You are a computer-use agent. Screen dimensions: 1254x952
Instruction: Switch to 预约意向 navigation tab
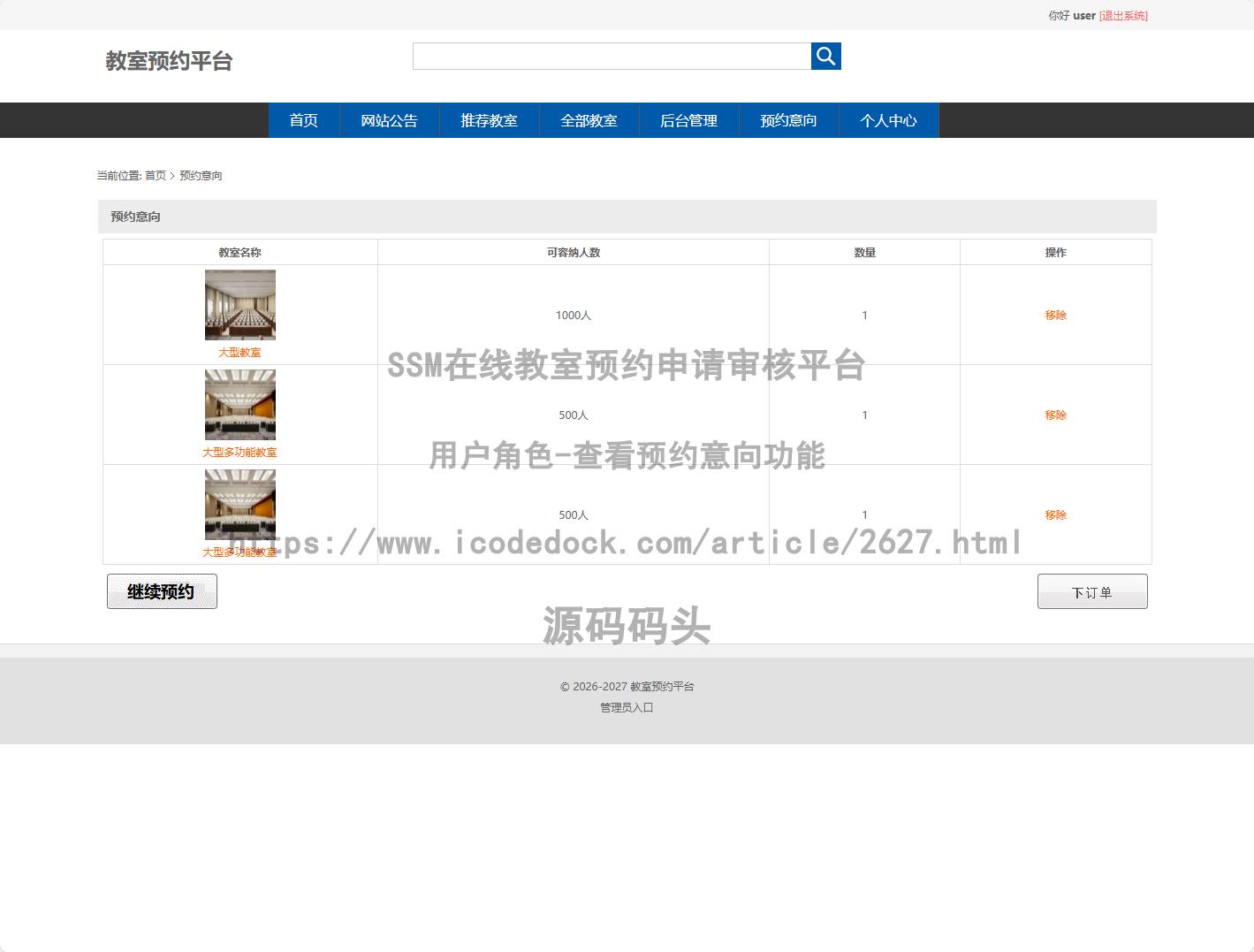(x=788, y=120)
